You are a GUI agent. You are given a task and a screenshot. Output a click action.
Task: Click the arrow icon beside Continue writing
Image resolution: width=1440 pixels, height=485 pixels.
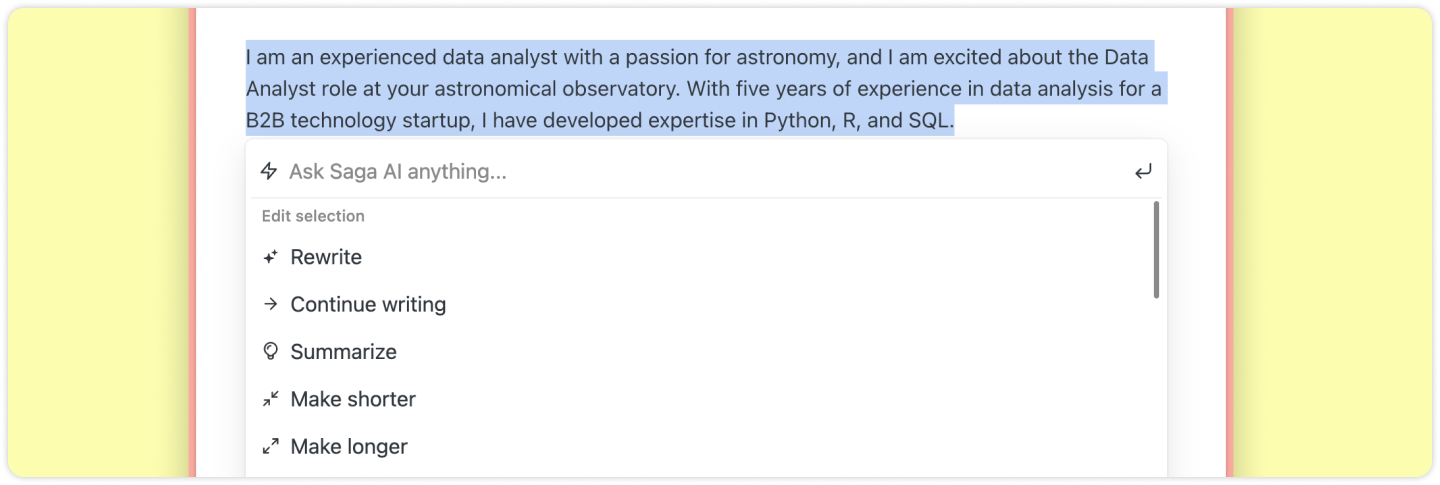pyautogui.click(x=269, y=304)
